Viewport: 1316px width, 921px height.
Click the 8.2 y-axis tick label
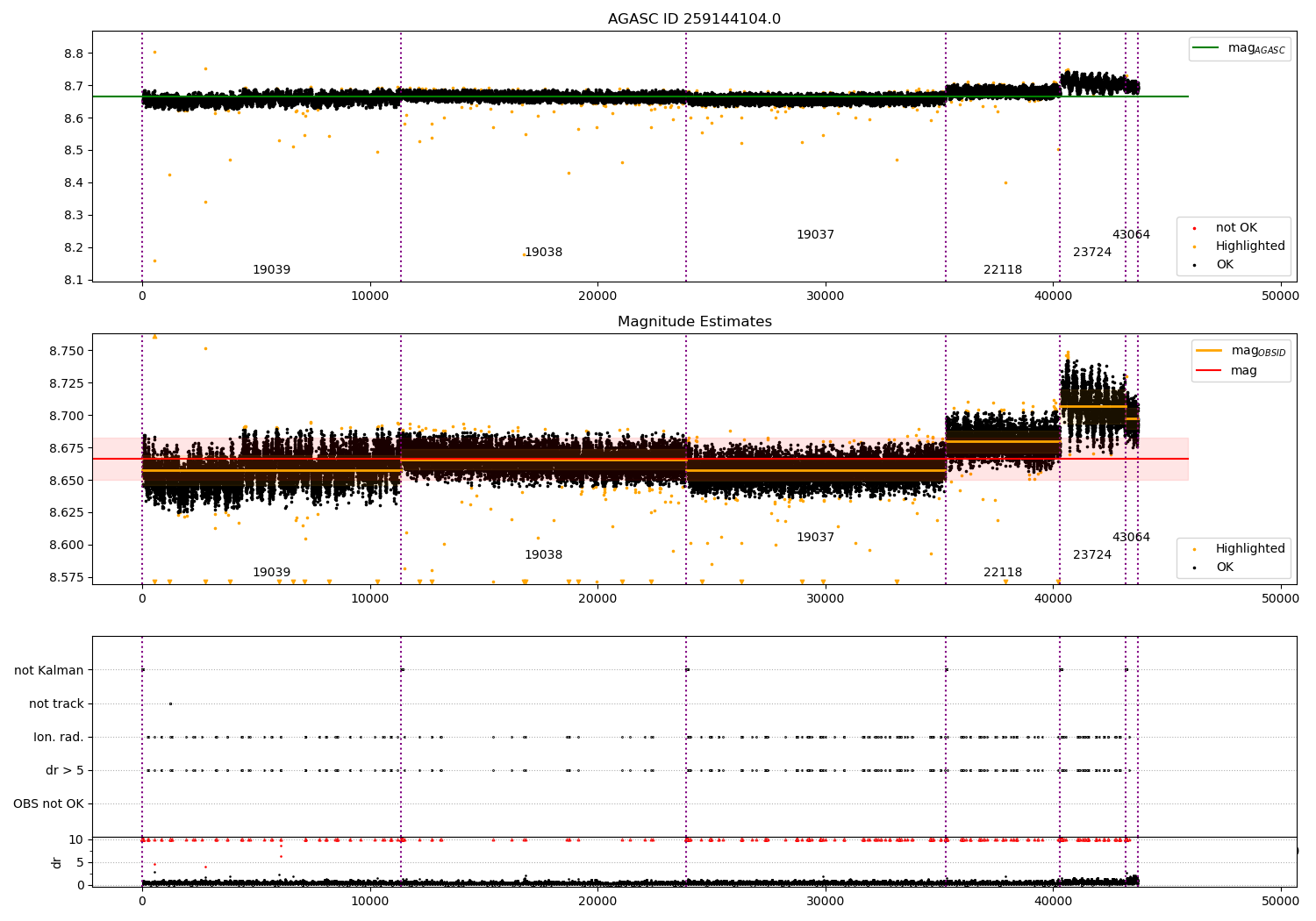74,248
